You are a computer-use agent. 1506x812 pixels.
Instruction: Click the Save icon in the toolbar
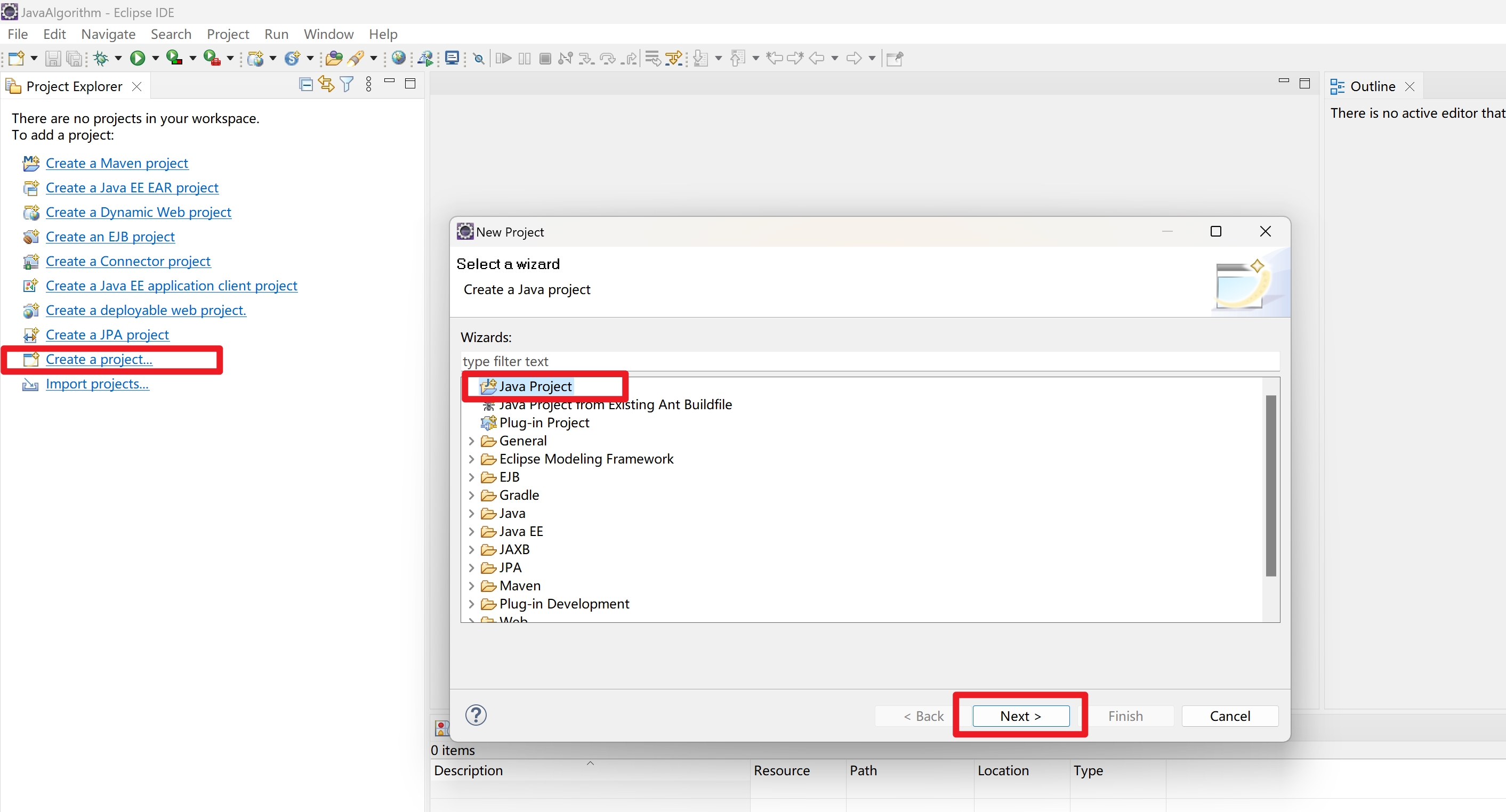click(53, 58)
